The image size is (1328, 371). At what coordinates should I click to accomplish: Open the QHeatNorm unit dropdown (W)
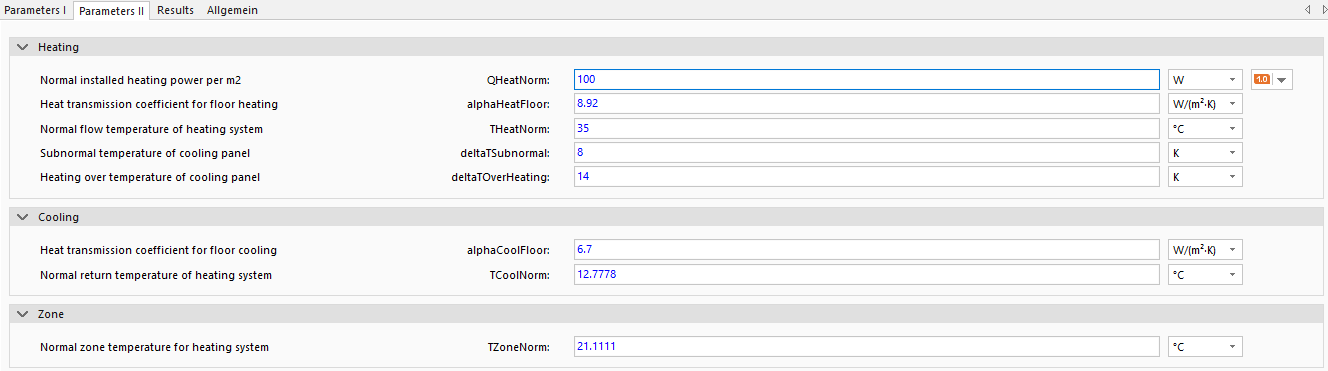pos(1205,80)
